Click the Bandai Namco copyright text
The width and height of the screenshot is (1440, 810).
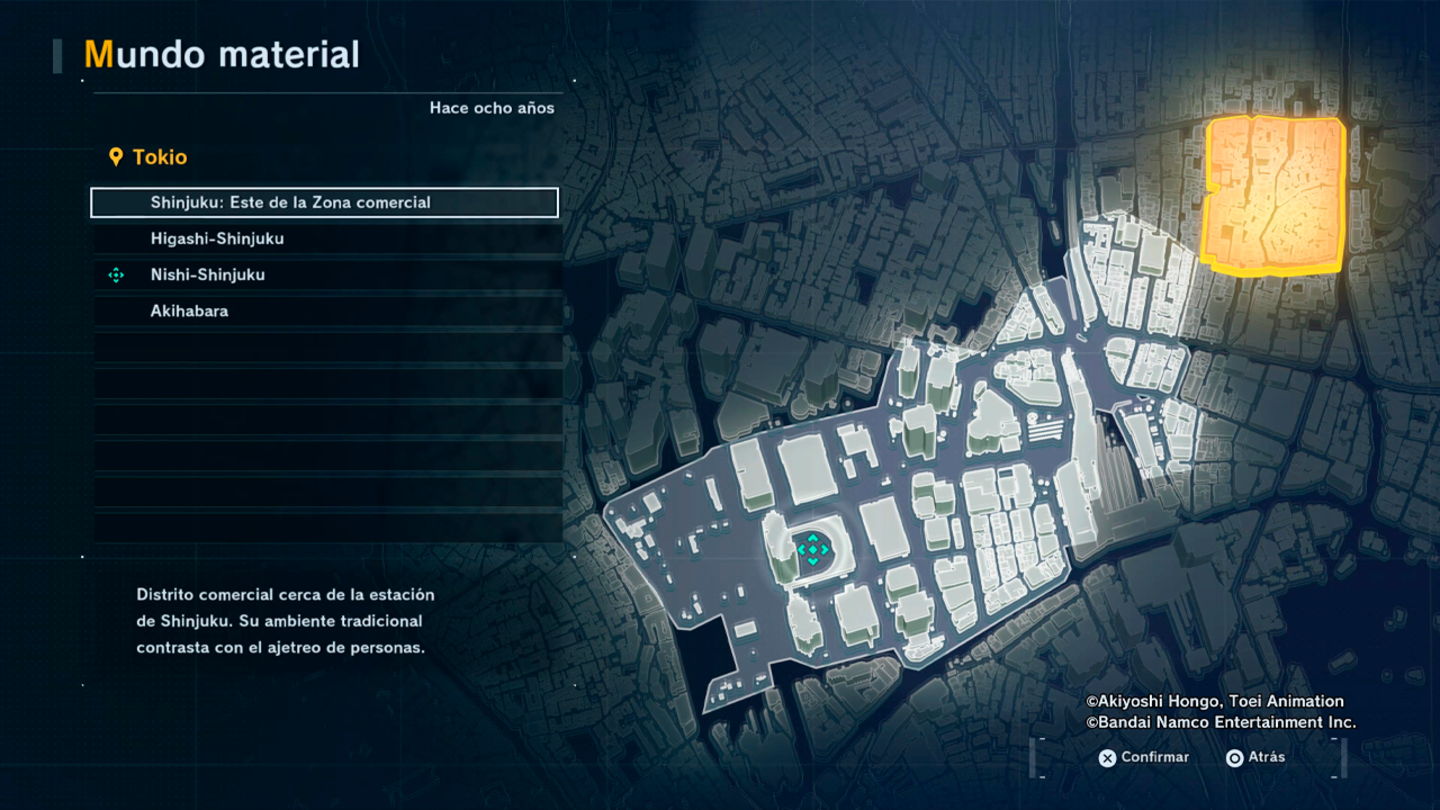coord(1221,722)
